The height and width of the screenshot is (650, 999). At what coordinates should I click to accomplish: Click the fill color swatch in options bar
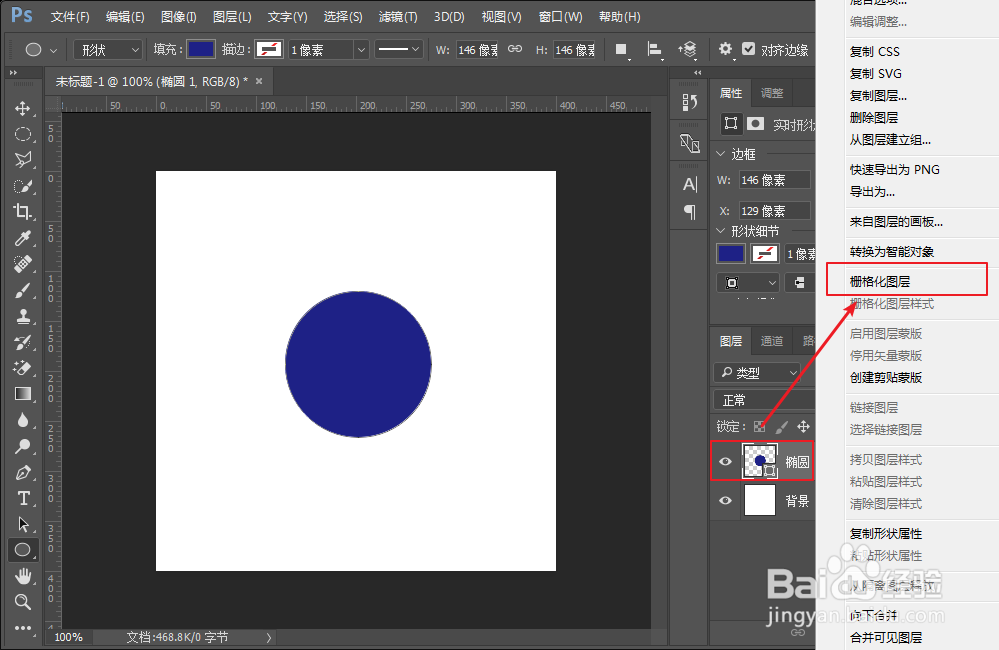click(201, 49)
